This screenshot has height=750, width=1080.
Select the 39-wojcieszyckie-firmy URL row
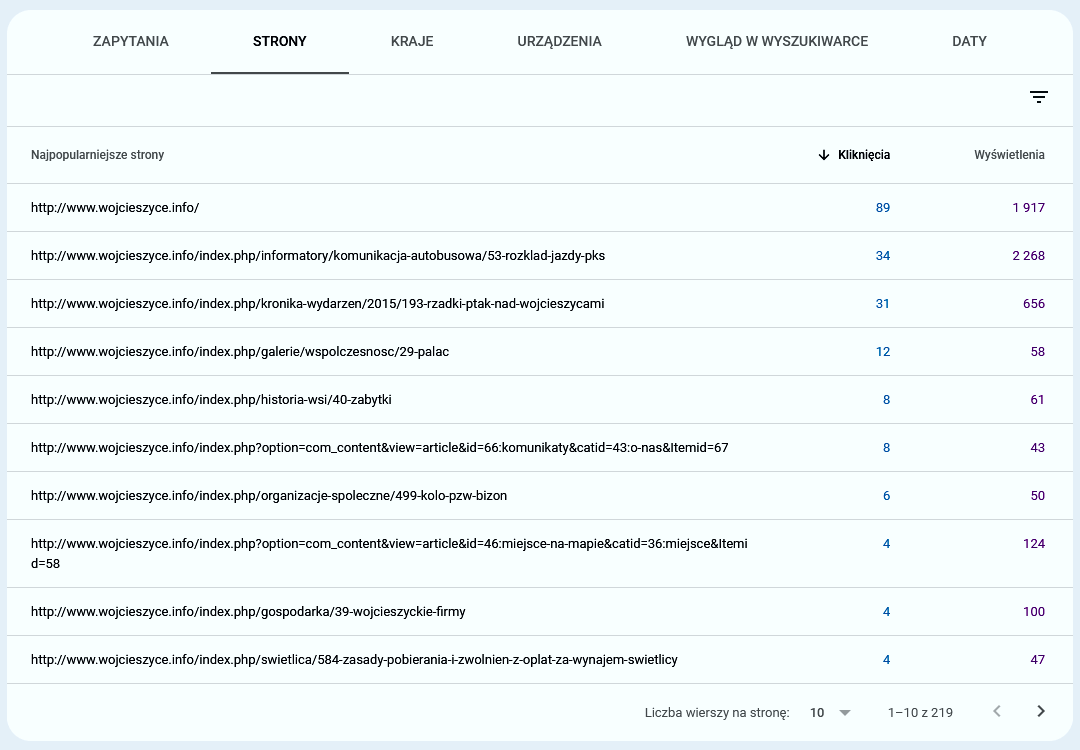point(540,612)
